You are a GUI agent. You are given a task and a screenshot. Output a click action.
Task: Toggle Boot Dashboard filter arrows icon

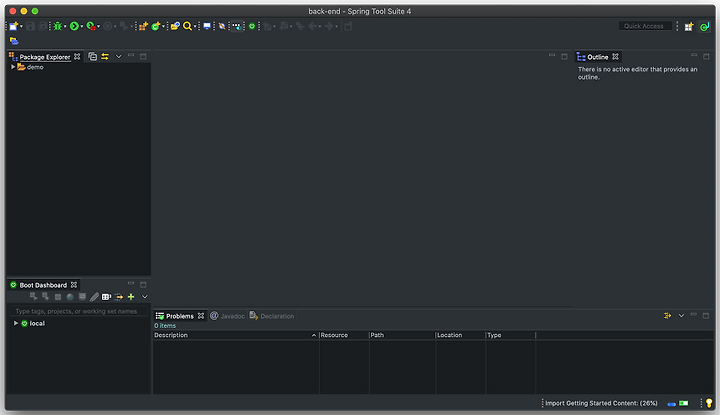119,297
